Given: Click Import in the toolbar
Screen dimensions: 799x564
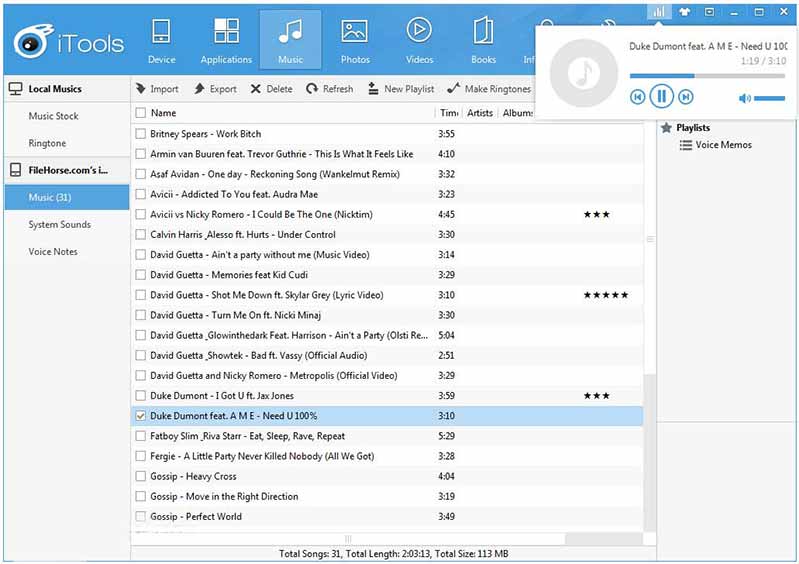Looking at the screenshot, I should (157, 89).
